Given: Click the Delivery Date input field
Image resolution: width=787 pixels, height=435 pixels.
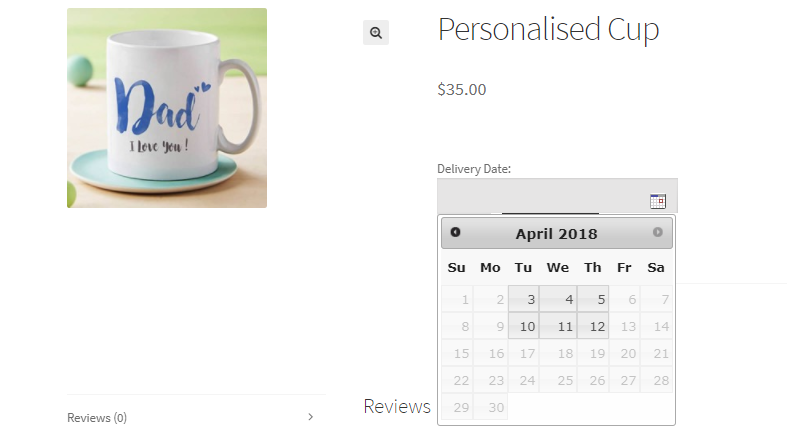Looking at the screenshot, I should pyautogui.click(x=542, y=196).
